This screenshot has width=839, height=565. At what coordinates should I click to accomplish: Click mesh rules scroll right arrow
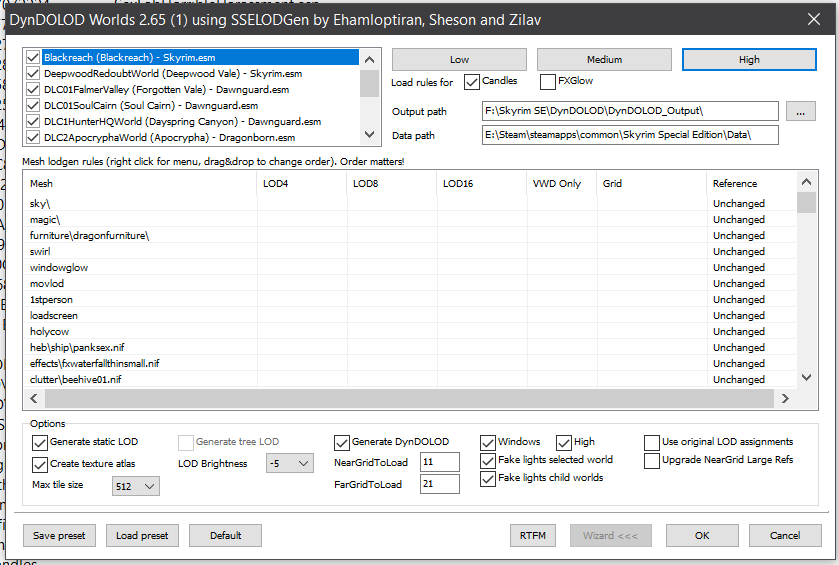[785, 399]
